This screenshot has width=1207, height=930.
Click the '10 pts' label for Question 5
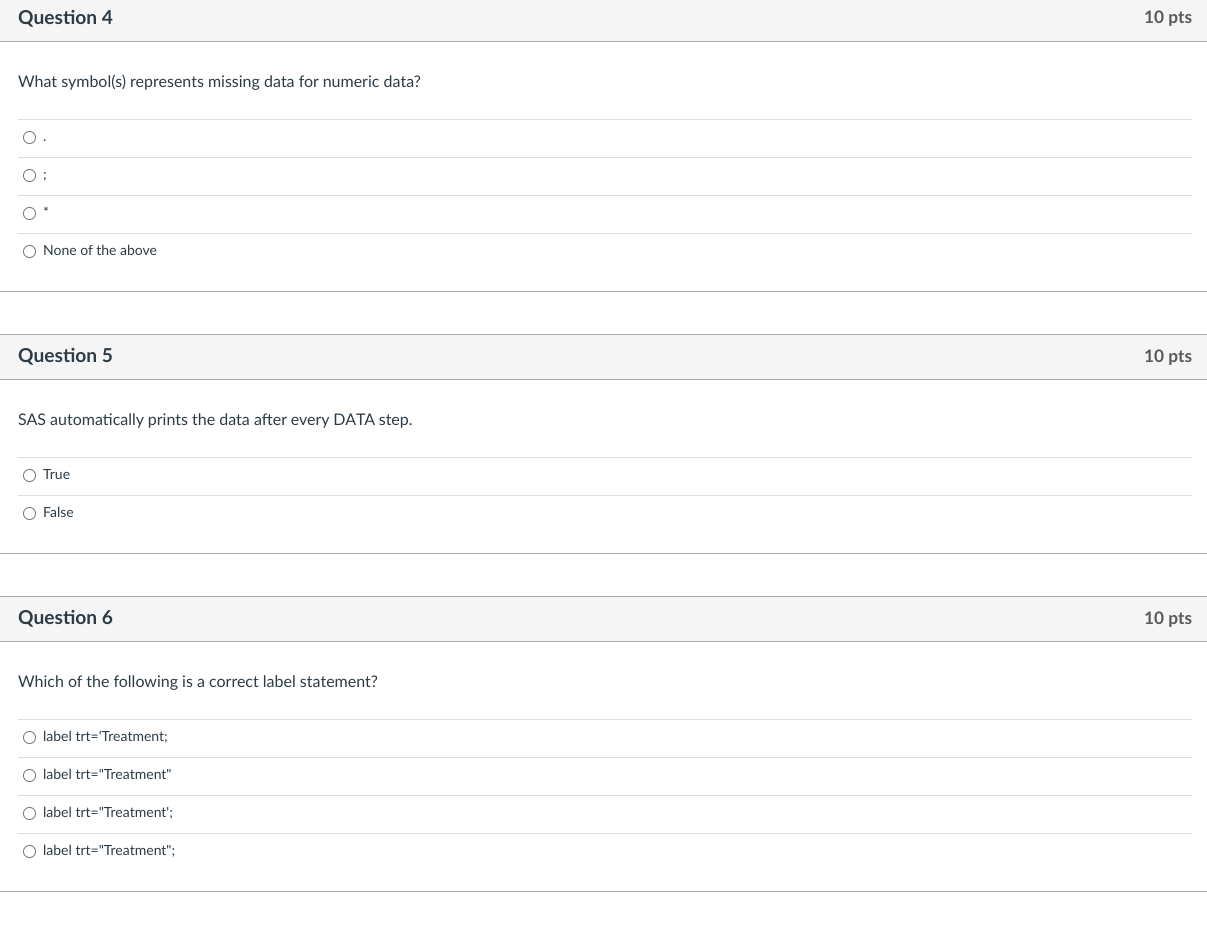pyautogui.click(x=1167, y=356)
